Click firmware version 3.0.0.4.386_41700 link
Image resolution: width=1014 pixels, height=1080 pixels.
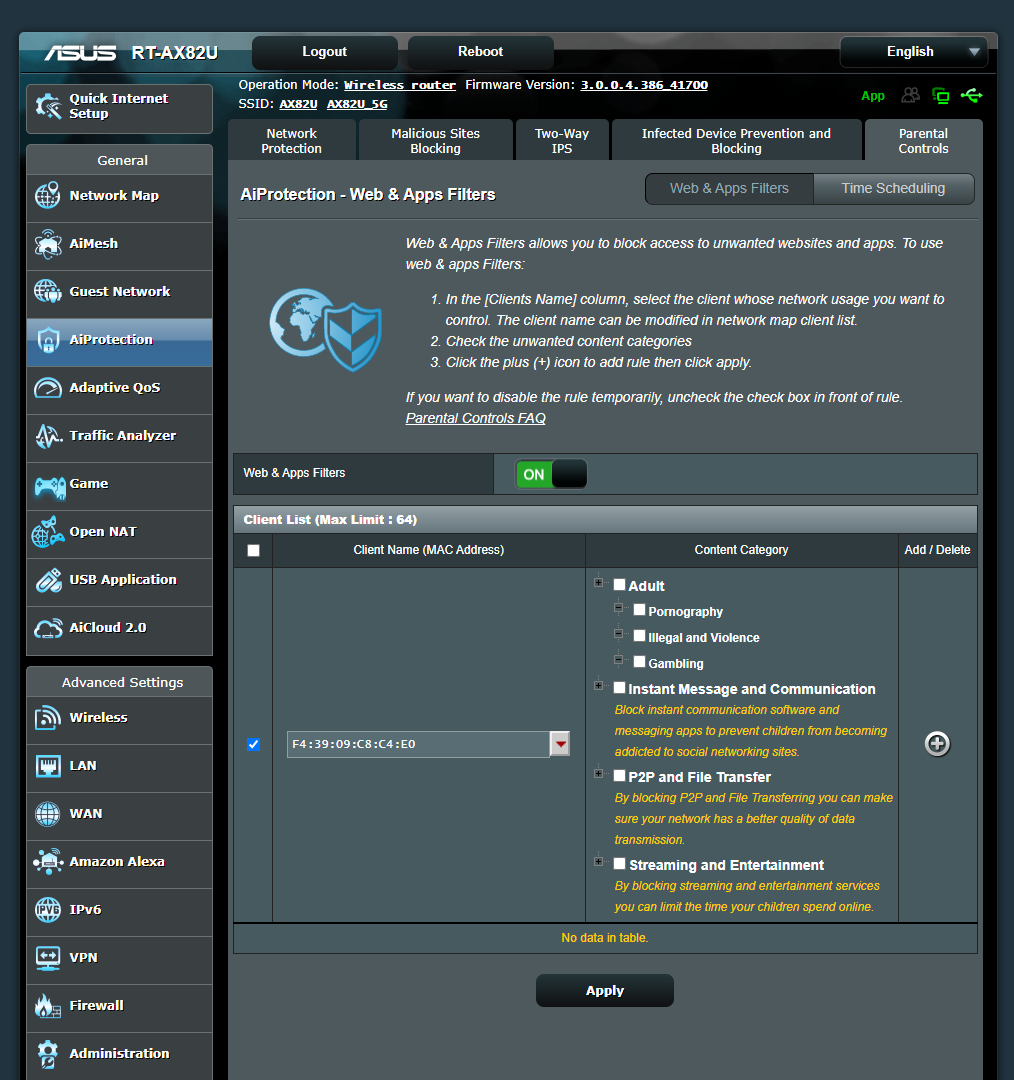coord(644,85)
